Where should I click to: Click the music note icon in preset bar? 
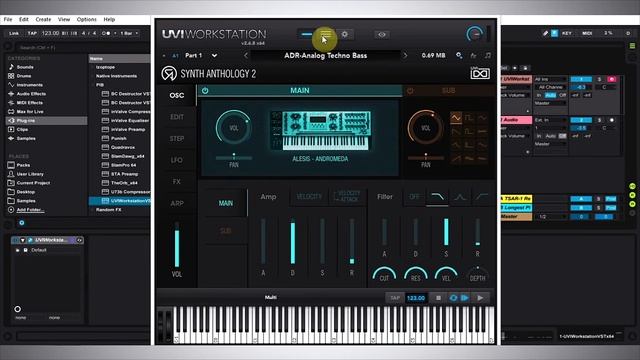click(x=488, y=55)
